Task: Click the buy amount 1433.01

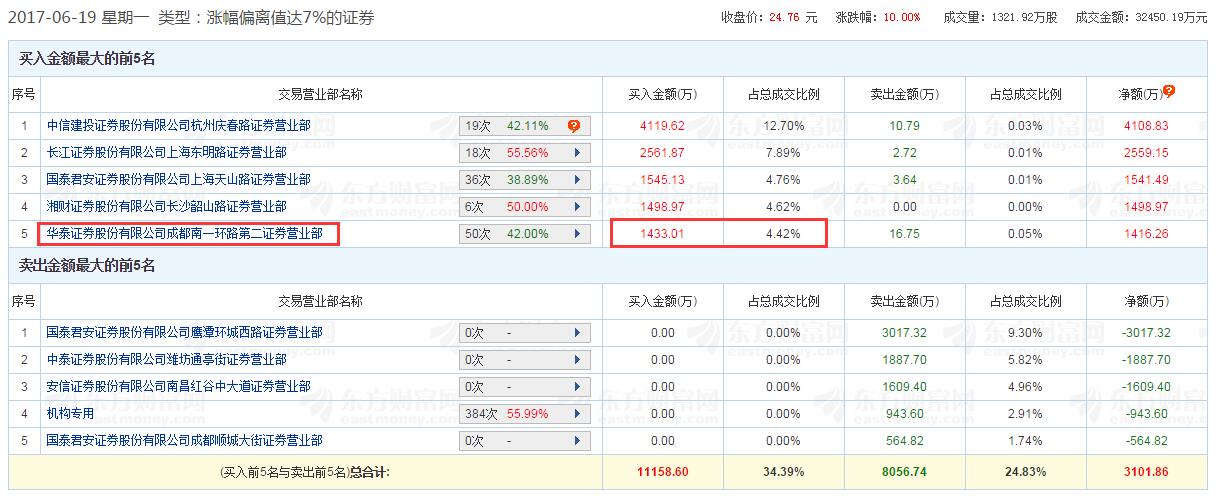Action: click(x=662, y=234)
